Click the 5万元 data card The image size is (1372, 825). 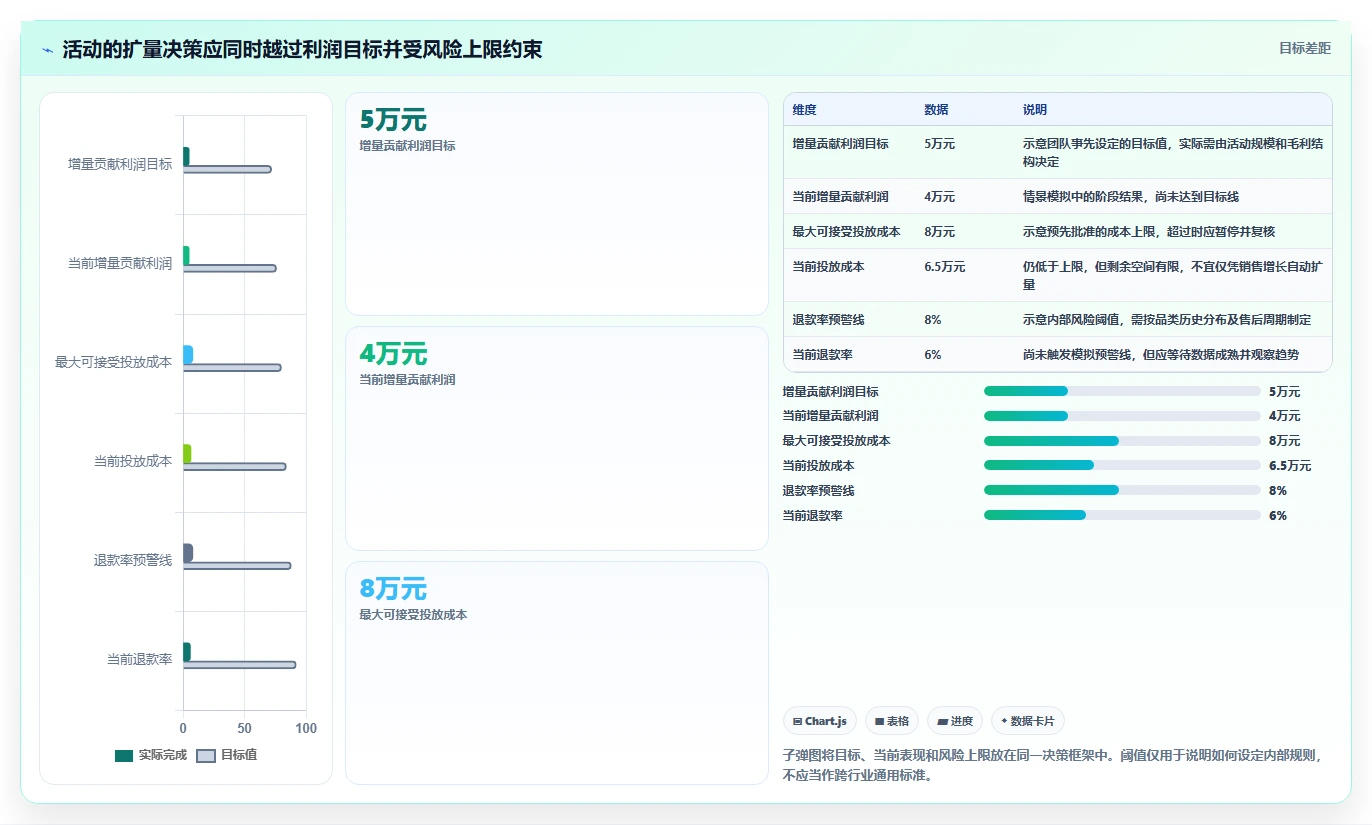pyautogui.click(x=557, y=204)
